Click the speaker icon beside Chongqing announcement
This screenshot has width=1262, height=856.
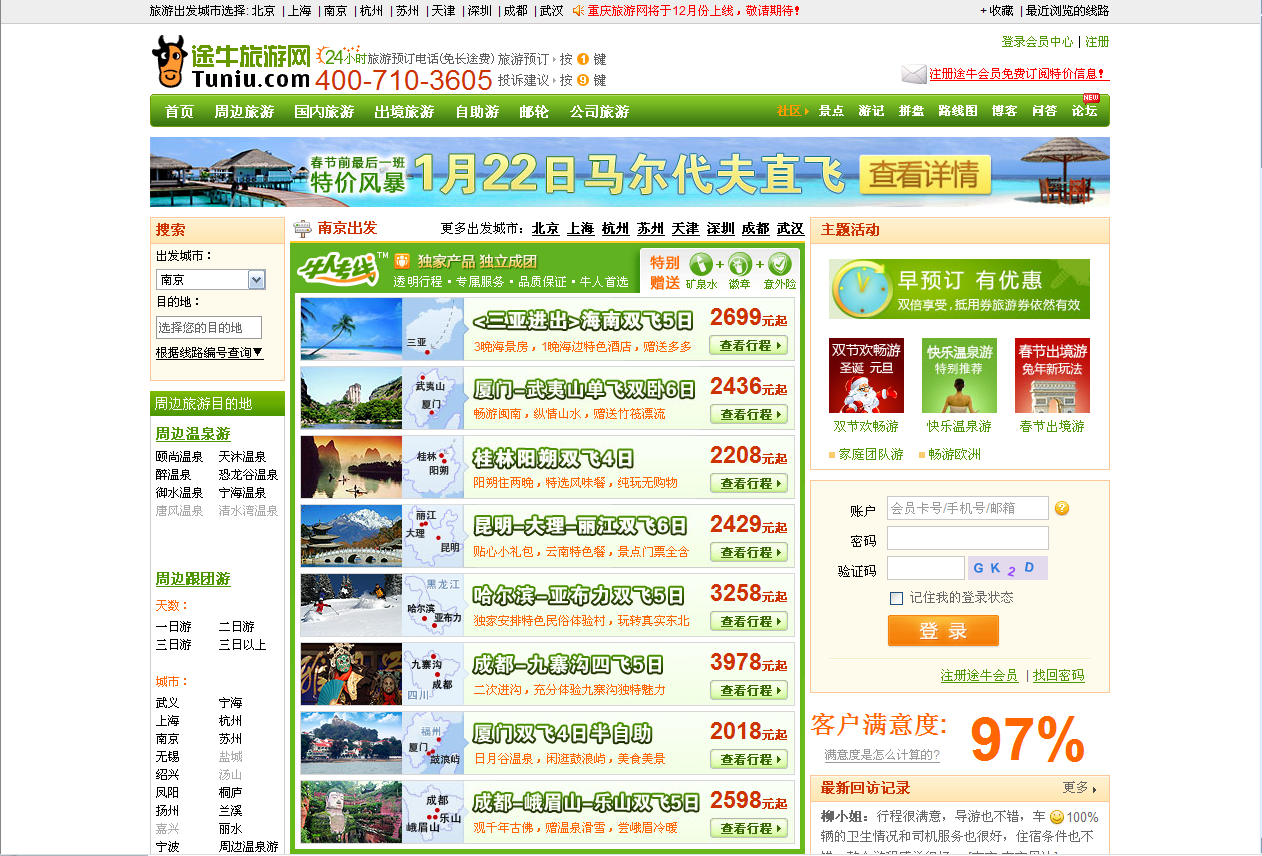[578, 11]
